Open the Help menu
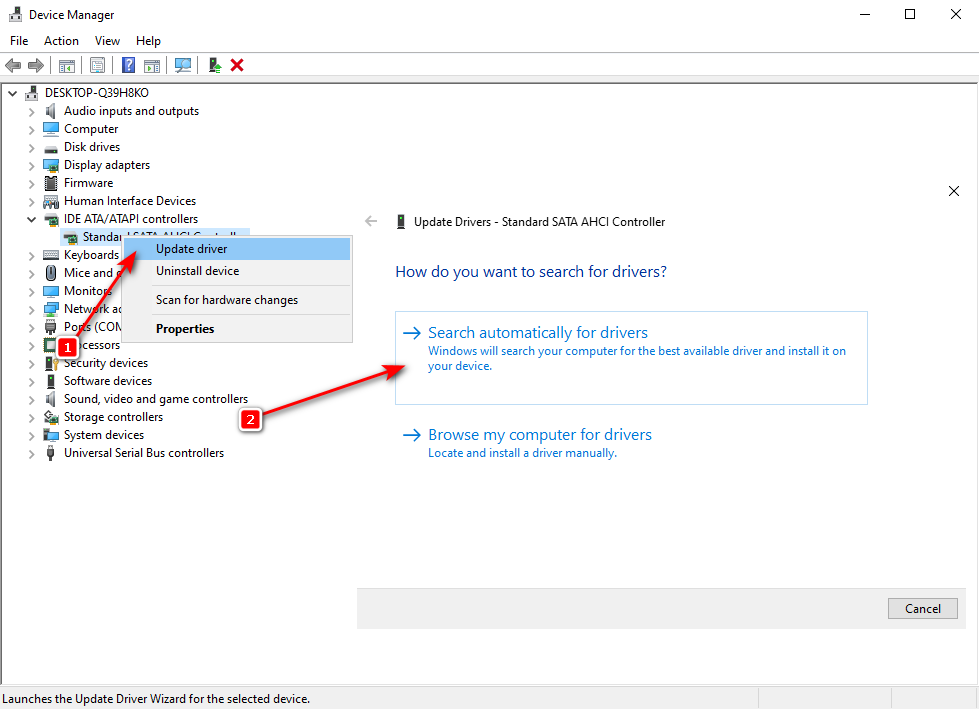 pyautogui.click(x=149, y=41)
